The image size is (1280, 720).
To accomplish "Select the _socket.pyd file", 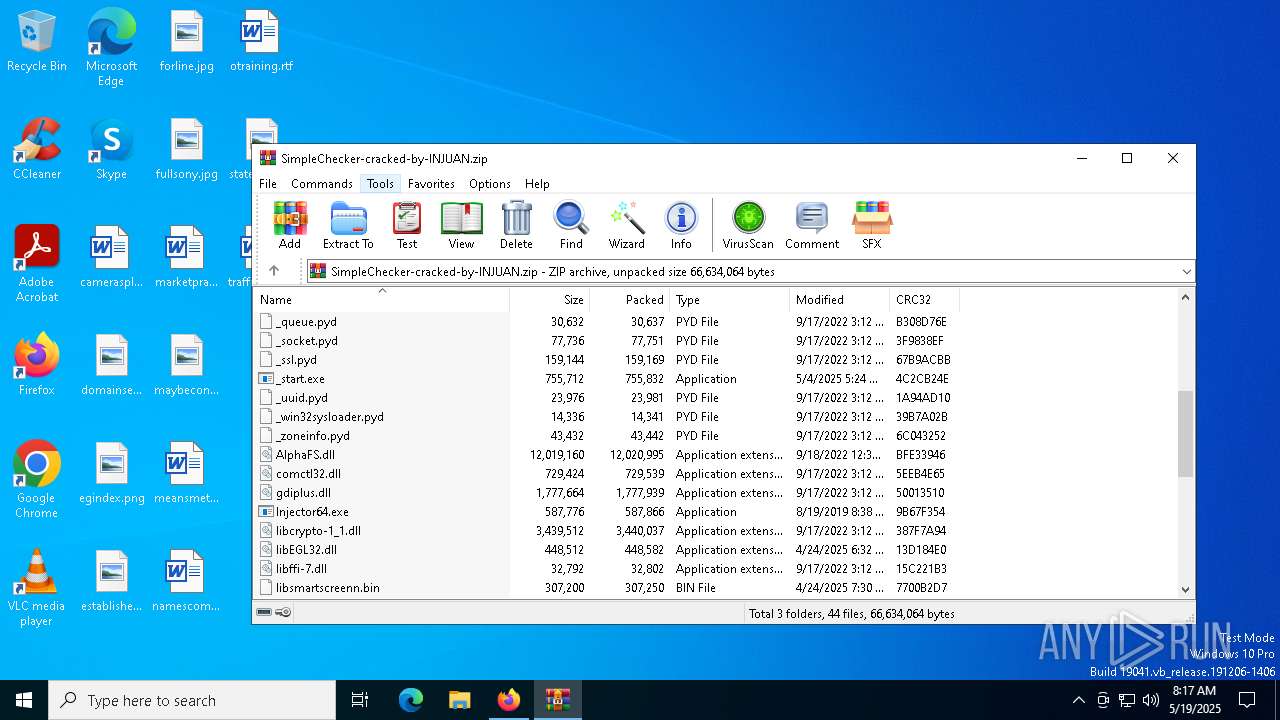I will point(605,341).
